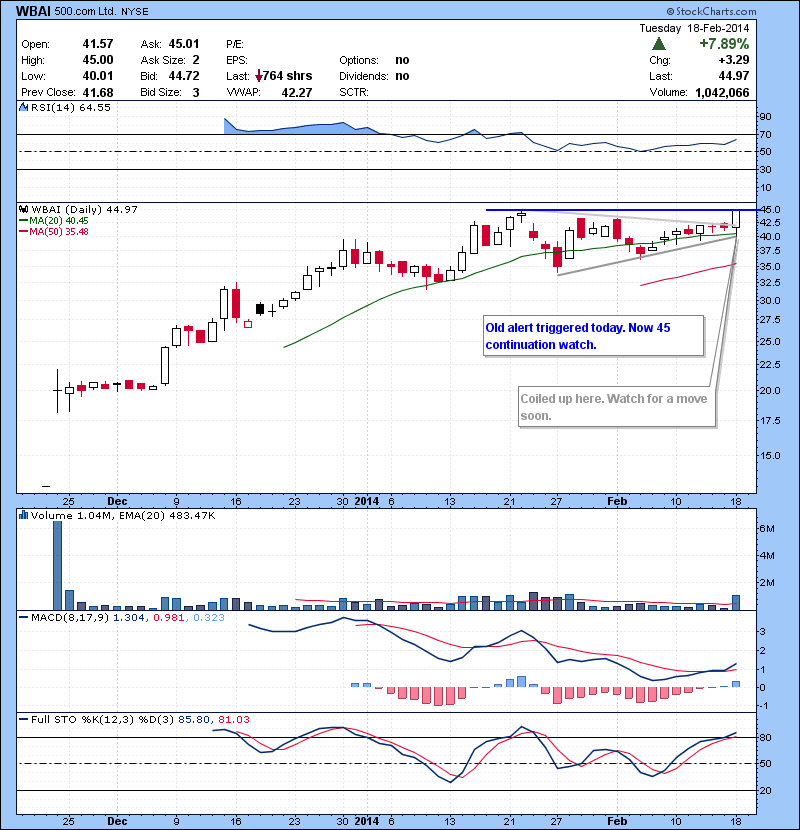Click the Ask price 45.01
This screenshot has height=830, width=800.
pos(184,44)
